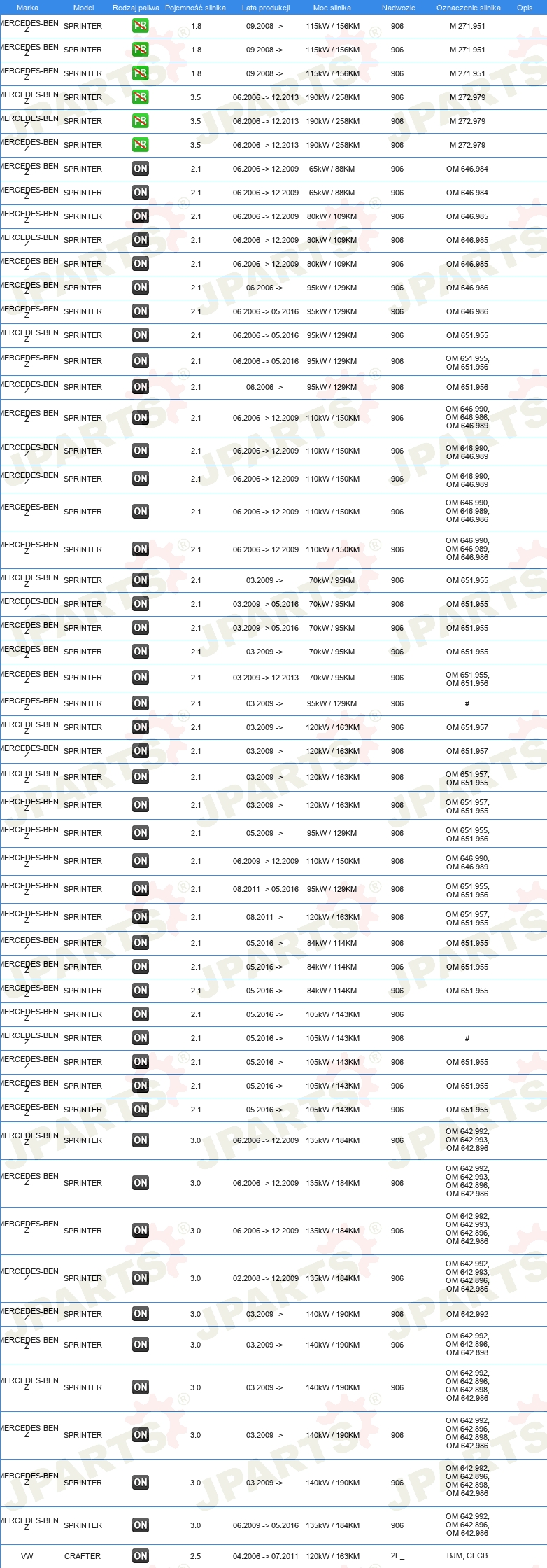Click ON icon in 05.2009 -> 95kW row
The width and height of the screenshot is (547, 1568).
coord(141,833)
